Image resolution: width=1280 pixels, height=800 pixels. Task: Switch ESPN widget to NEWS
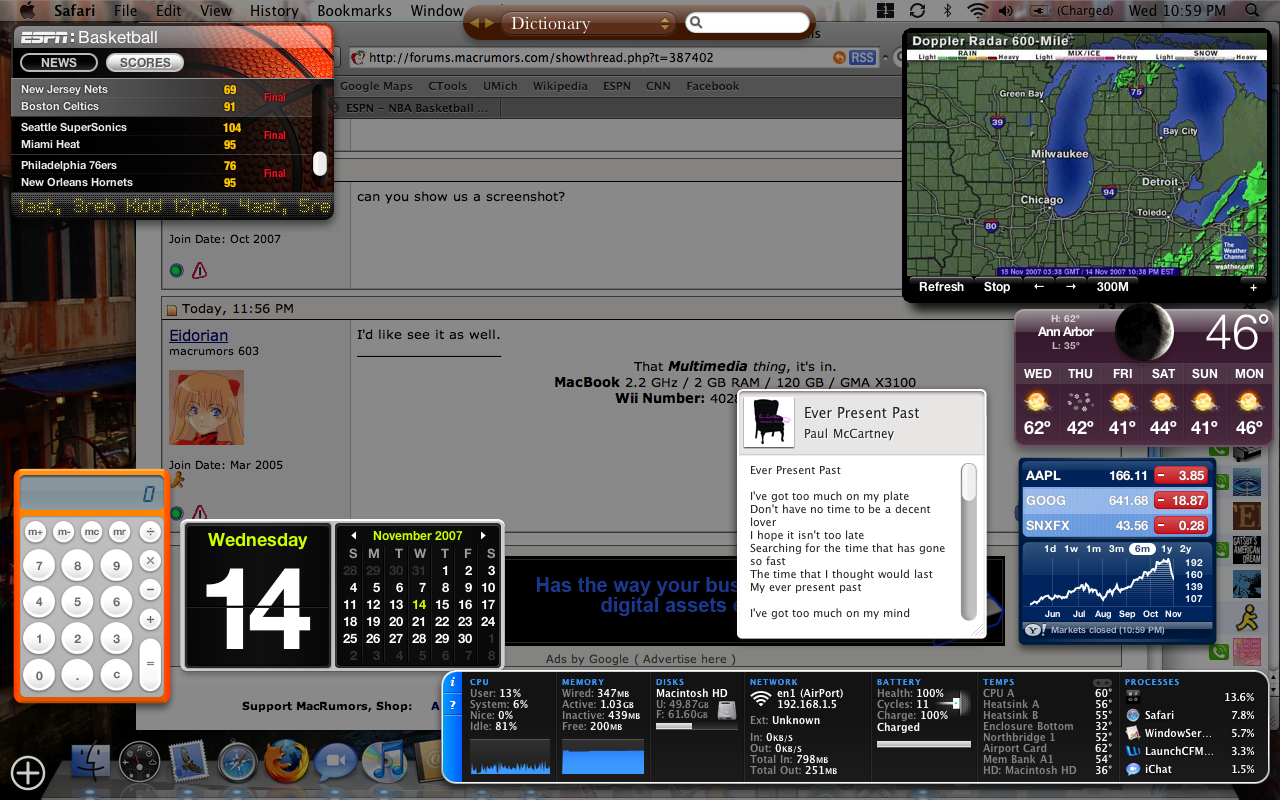[x=59, y=62]
